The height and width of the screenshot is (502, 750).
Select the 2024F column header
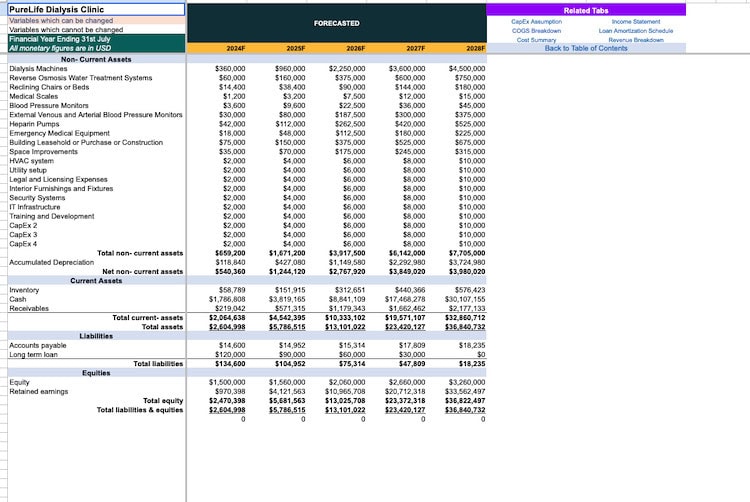tap(236, 48)
